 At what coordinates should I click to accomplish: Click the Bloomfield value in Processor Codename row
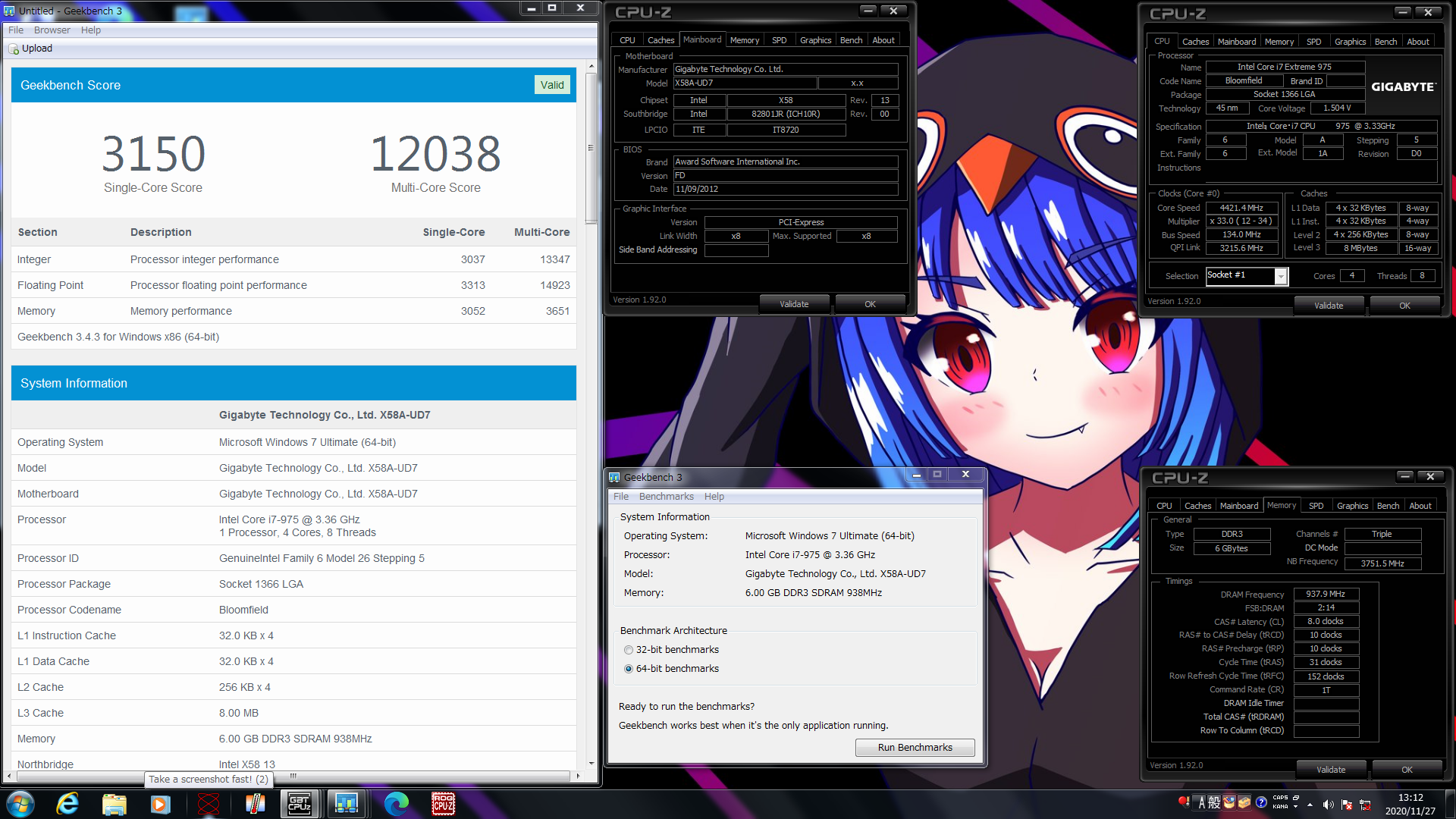coord(243,610)
